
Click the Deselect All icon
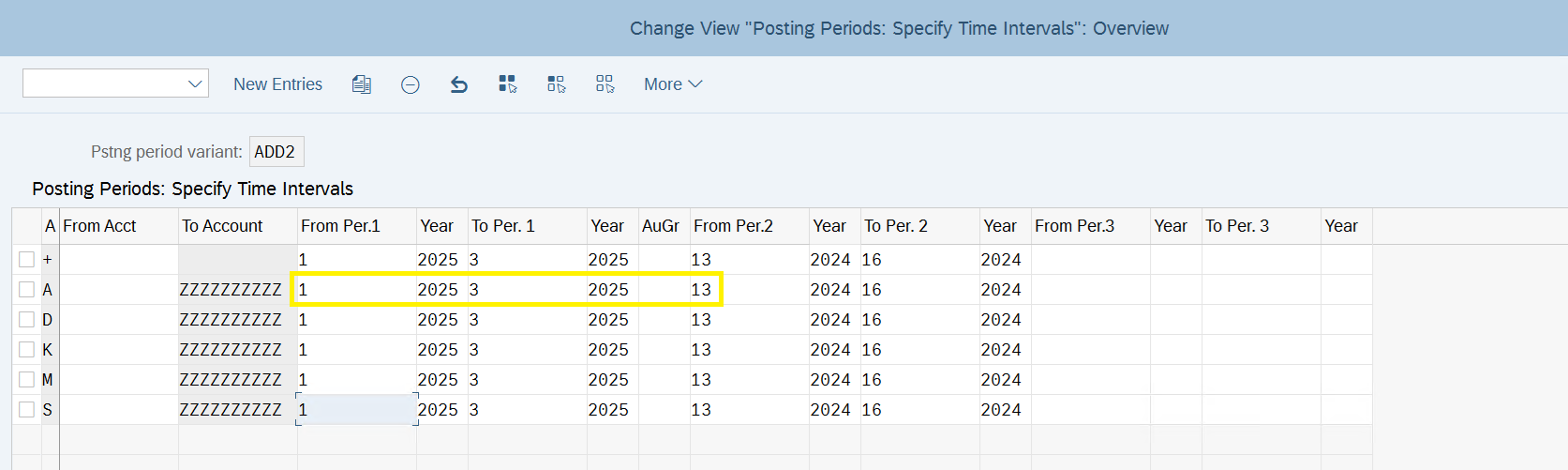click(x=605, y=84)
